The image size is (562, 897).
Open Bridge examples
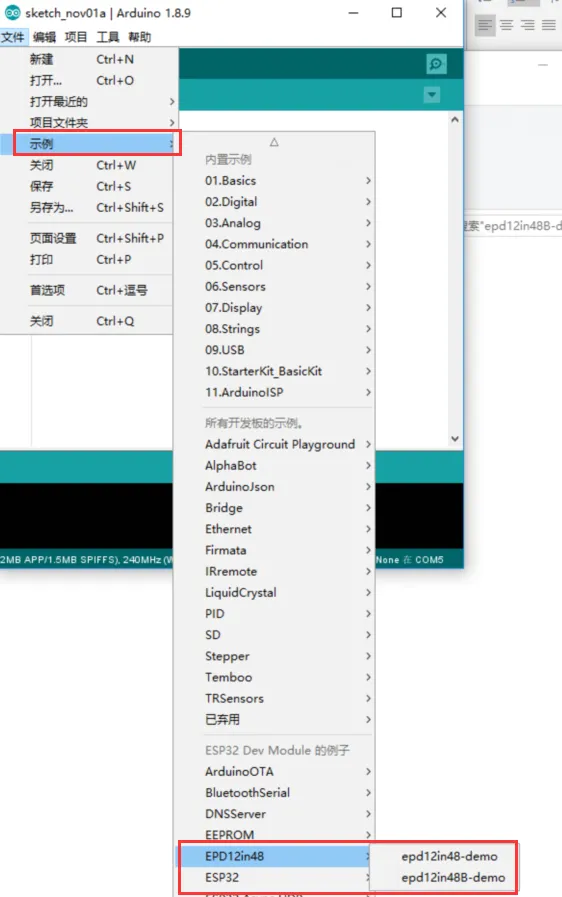(x=274, y=507)
